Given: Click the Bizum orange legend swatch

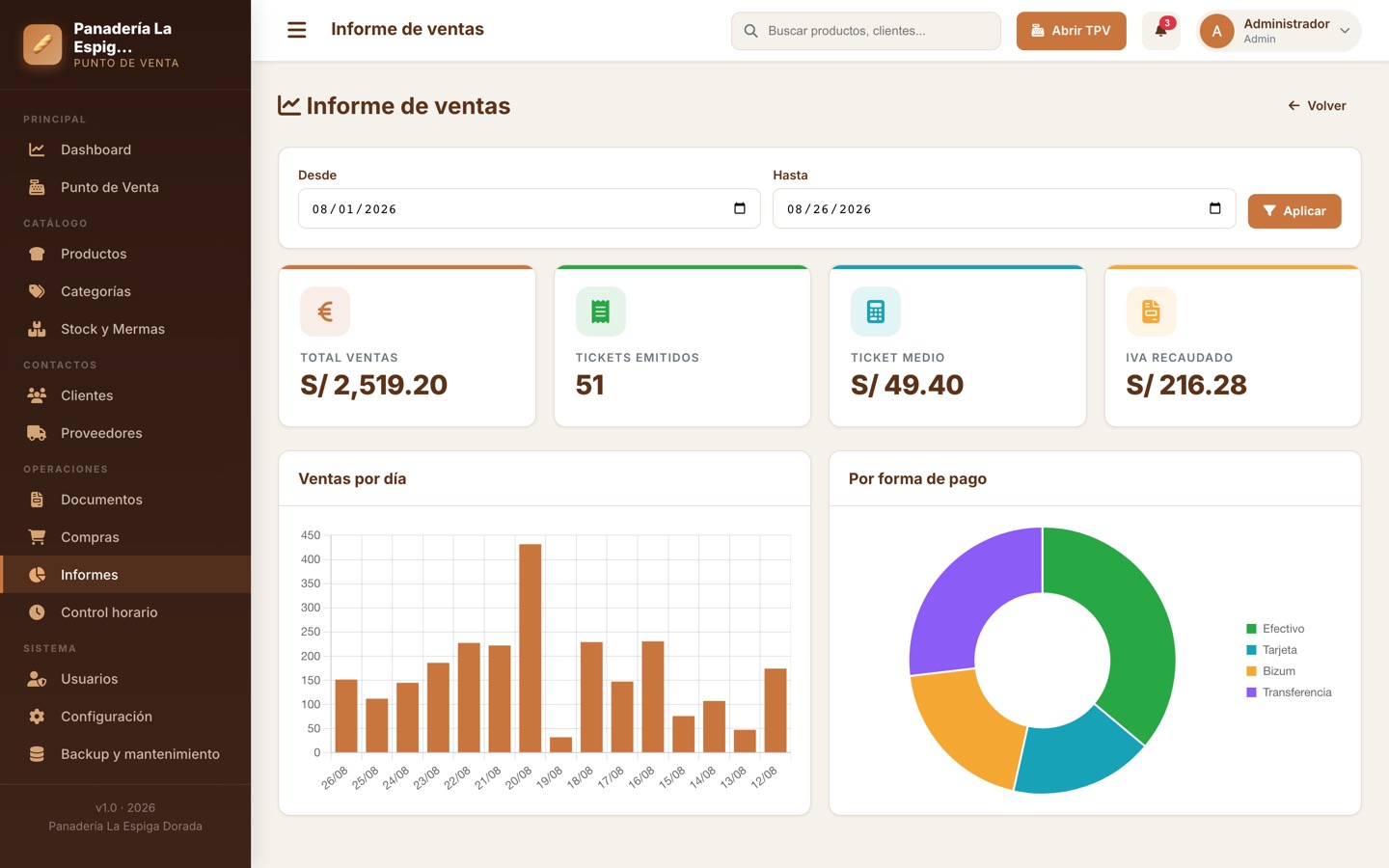Looking at the screenshot, I should pyautogui.click(x=1251, y=671).
